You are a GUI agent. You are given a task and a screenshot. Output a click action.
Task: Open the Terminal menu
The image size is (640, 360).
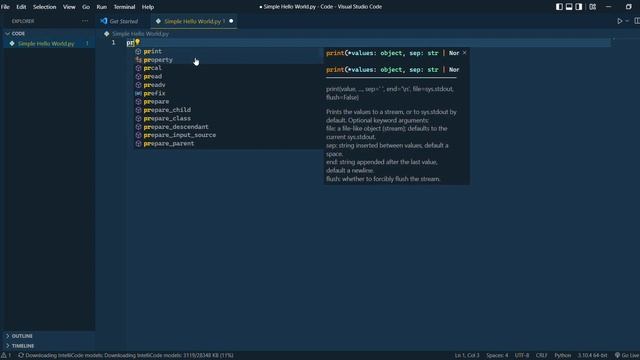pos(124,7)
